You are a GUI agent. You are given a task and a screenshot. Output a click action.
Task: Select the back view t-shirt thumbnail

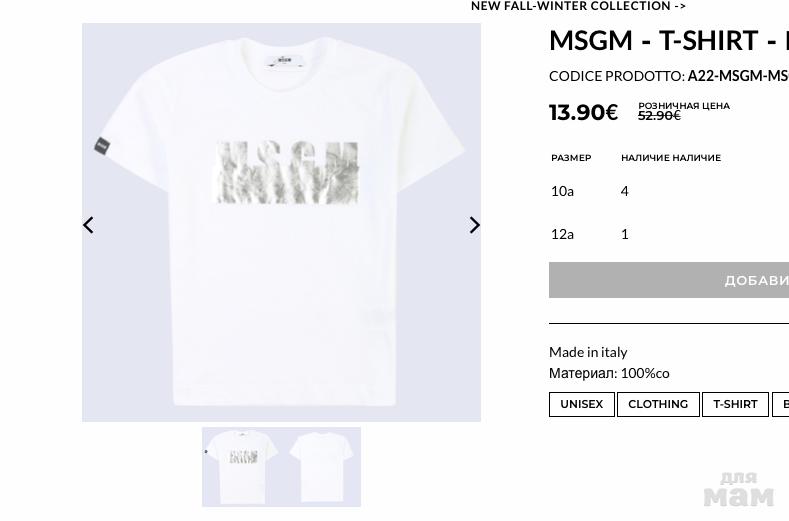coord(322,467)
